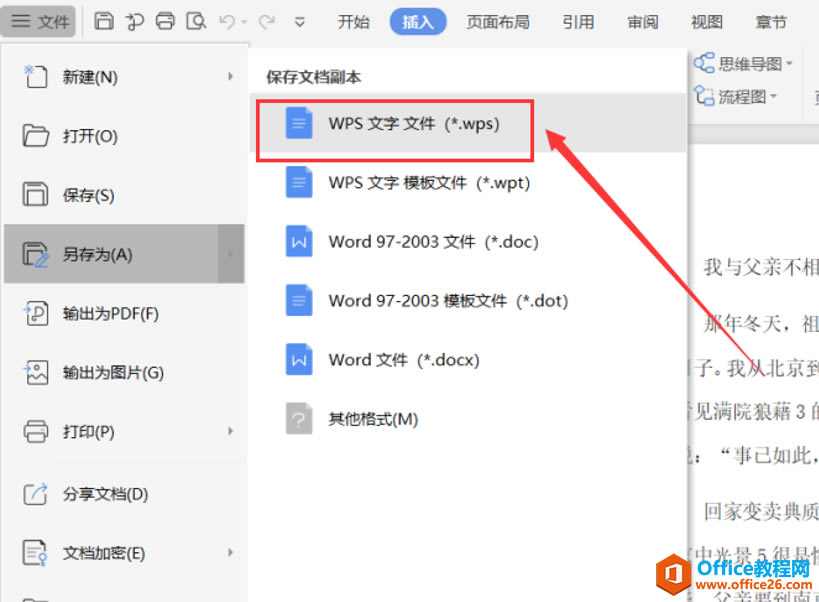Select 打开(O) in the file menu
The height and width of the screenshot is (602, 819).
(124, 136)
